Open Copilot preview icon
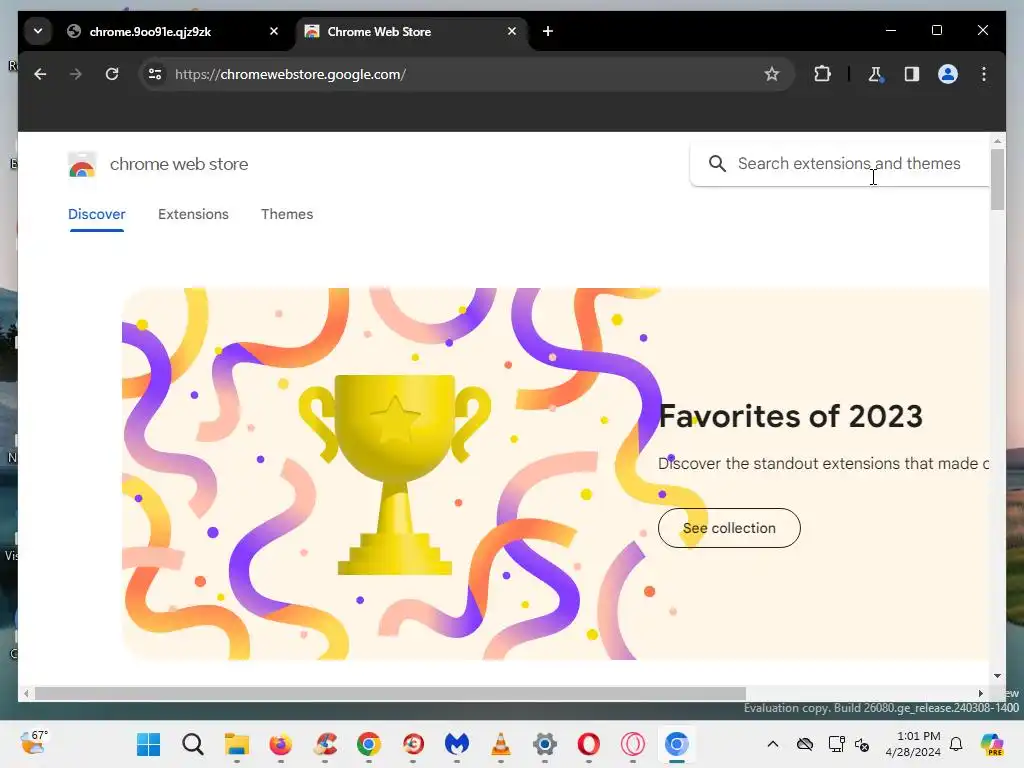 coord(992,744)
